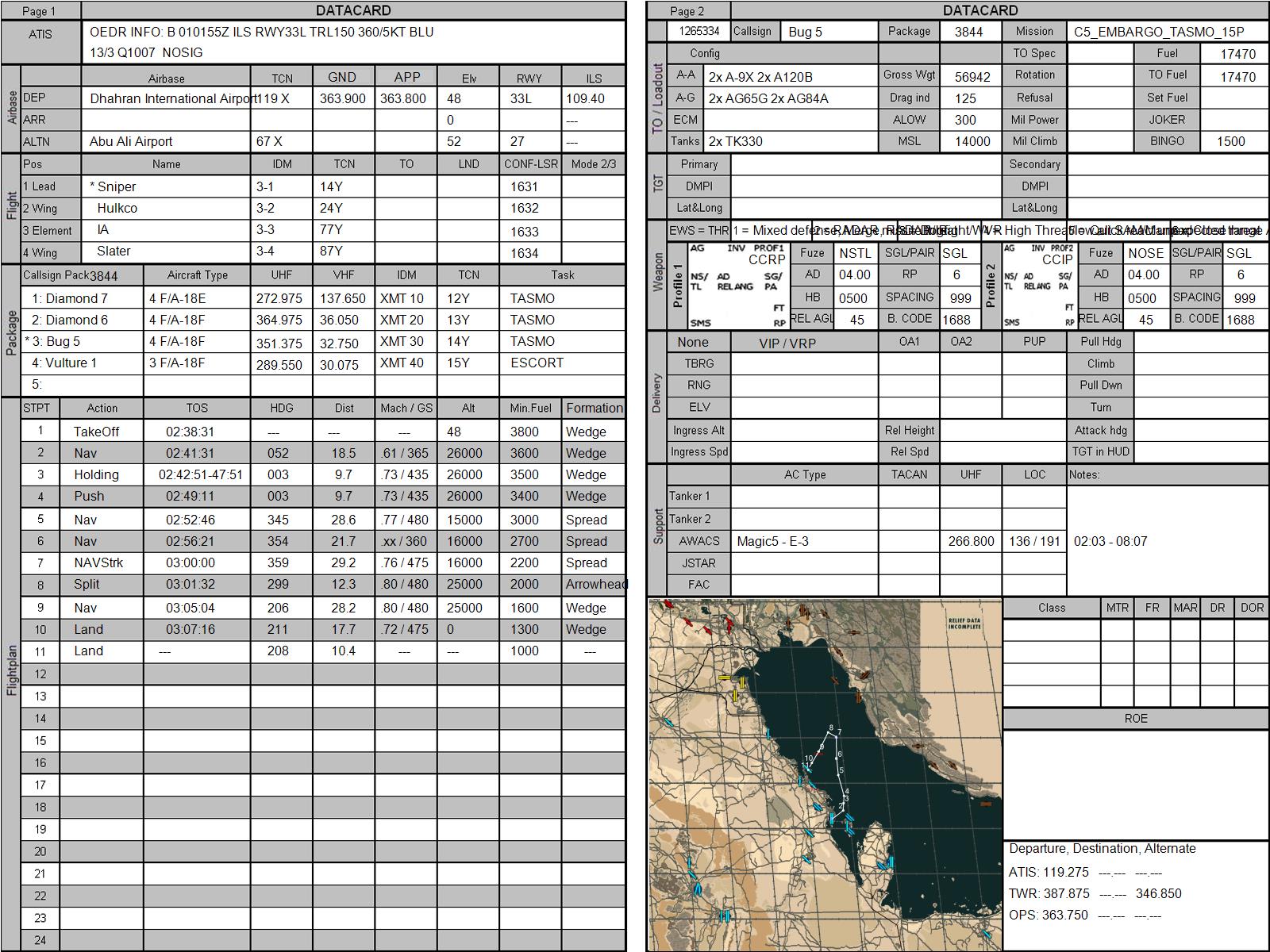This screenshot has width=1270, height=952.
Task: Click the ATIS frequency 119.275
Action: pyautogui.click(x=1065, y=872)
